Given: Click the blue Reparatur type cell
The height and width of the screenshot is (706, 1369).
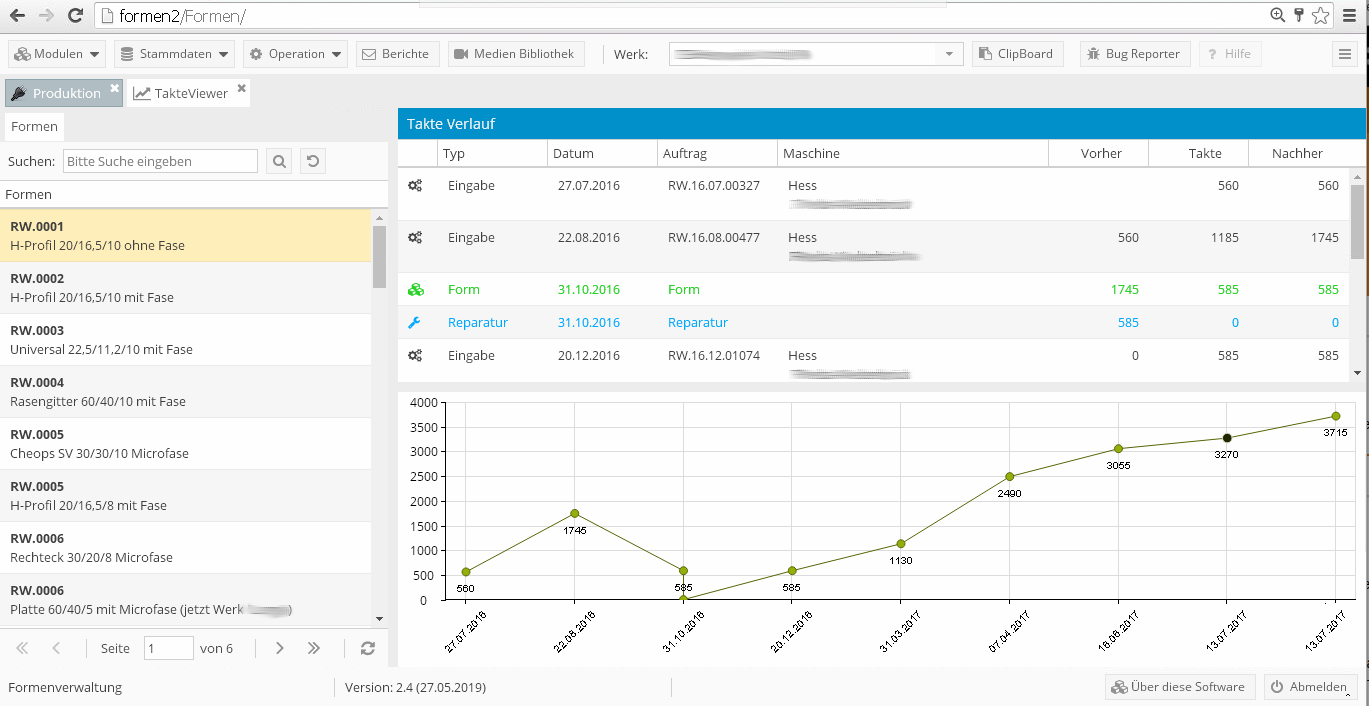Looking at the screenshot, I should tap(478, 322).
